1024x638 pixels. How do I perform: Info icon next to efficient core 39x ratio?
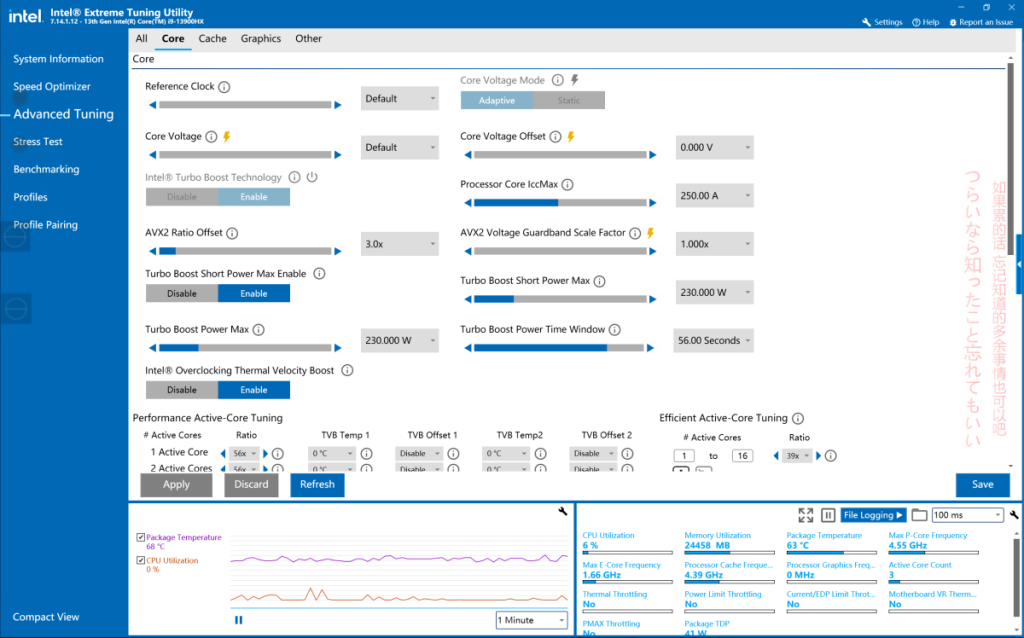pyautogui.click(x=831, y=456)
